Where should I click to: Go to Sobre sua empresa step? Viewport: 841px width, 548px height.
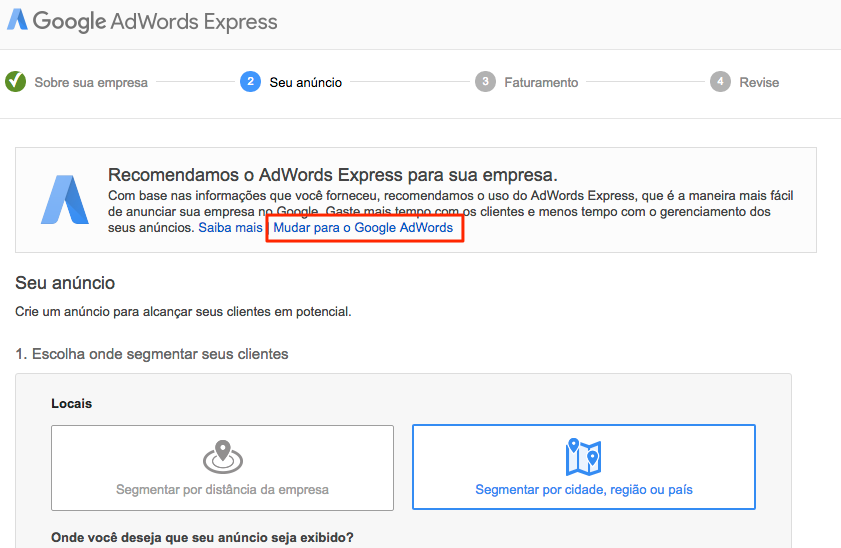91,83
